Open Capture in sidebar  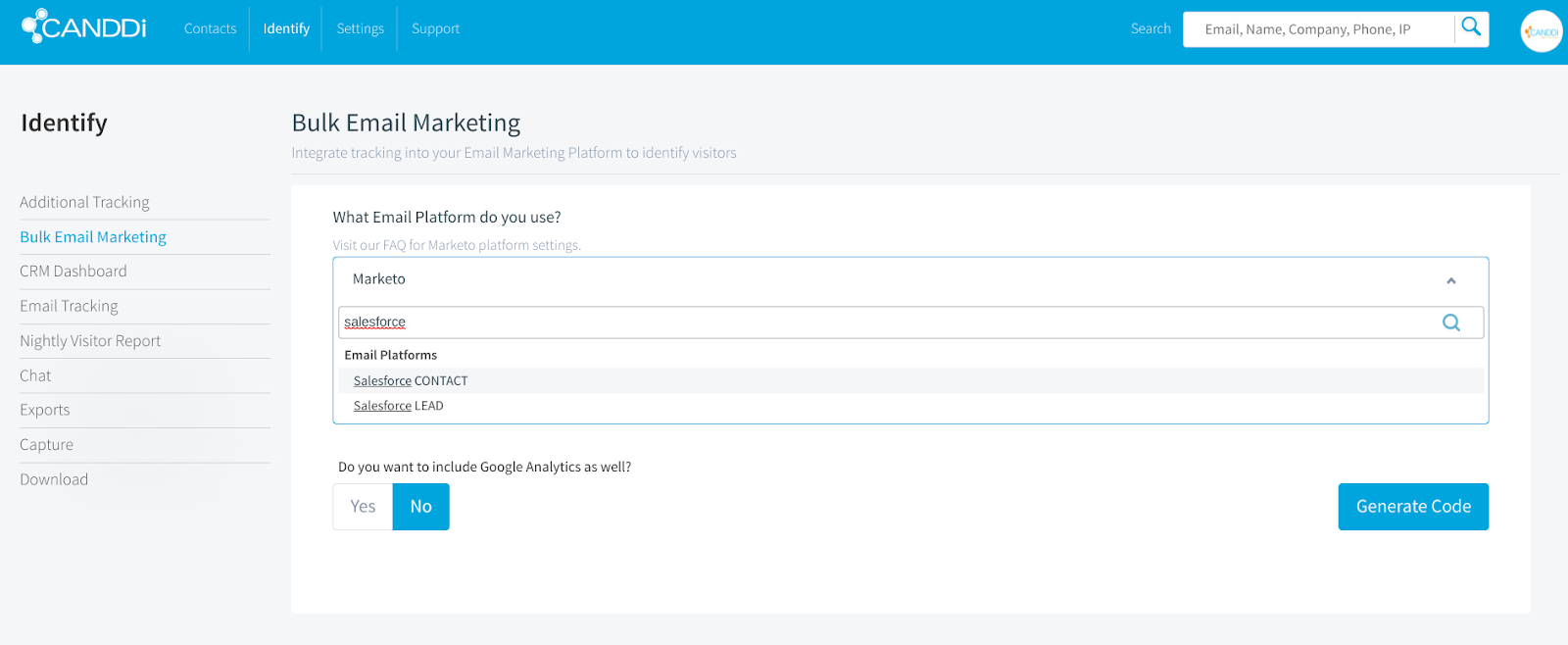tap(46, 445)
